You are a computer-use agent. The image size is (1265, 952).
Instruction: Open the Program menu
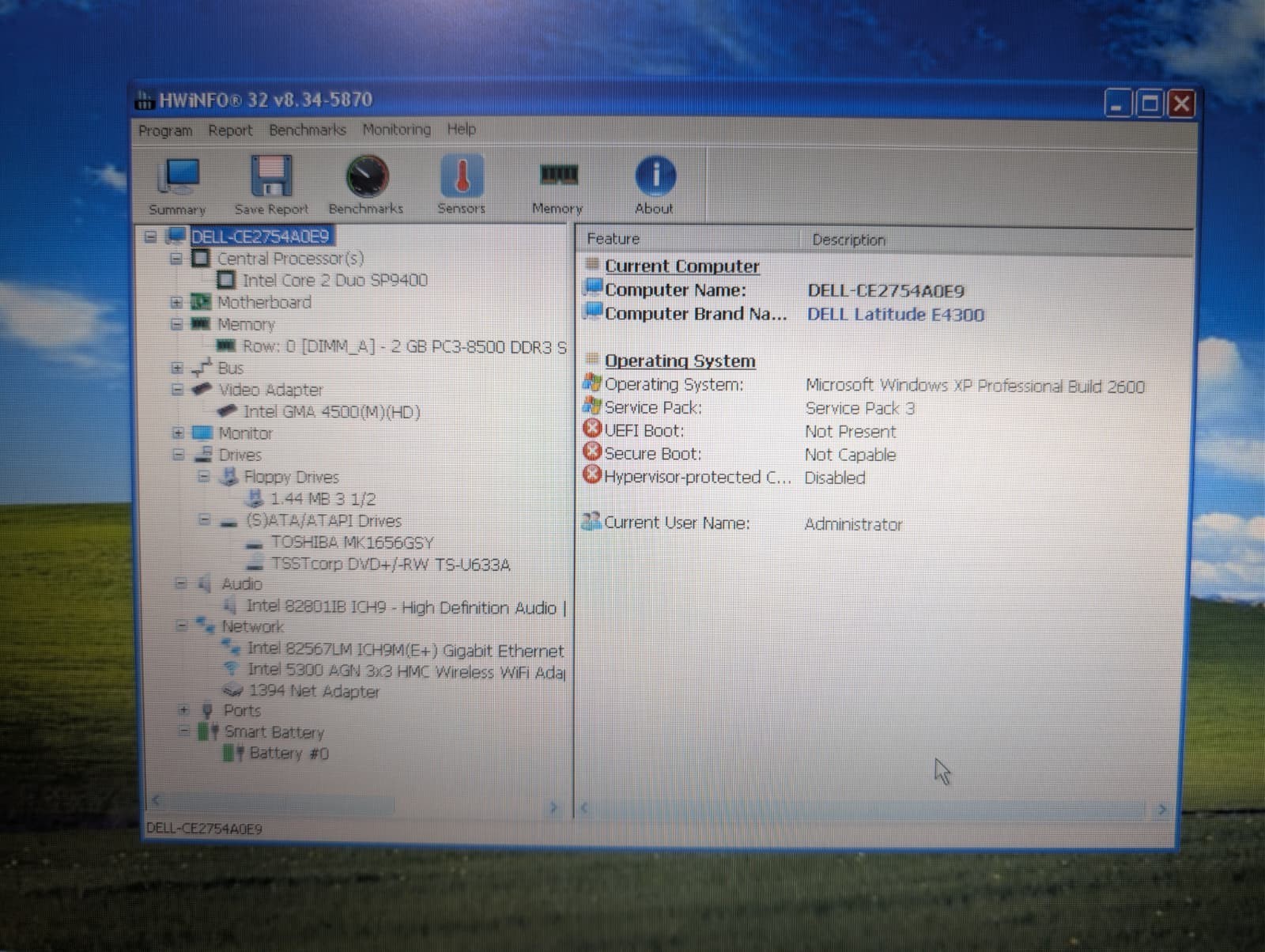coord(165,130)
